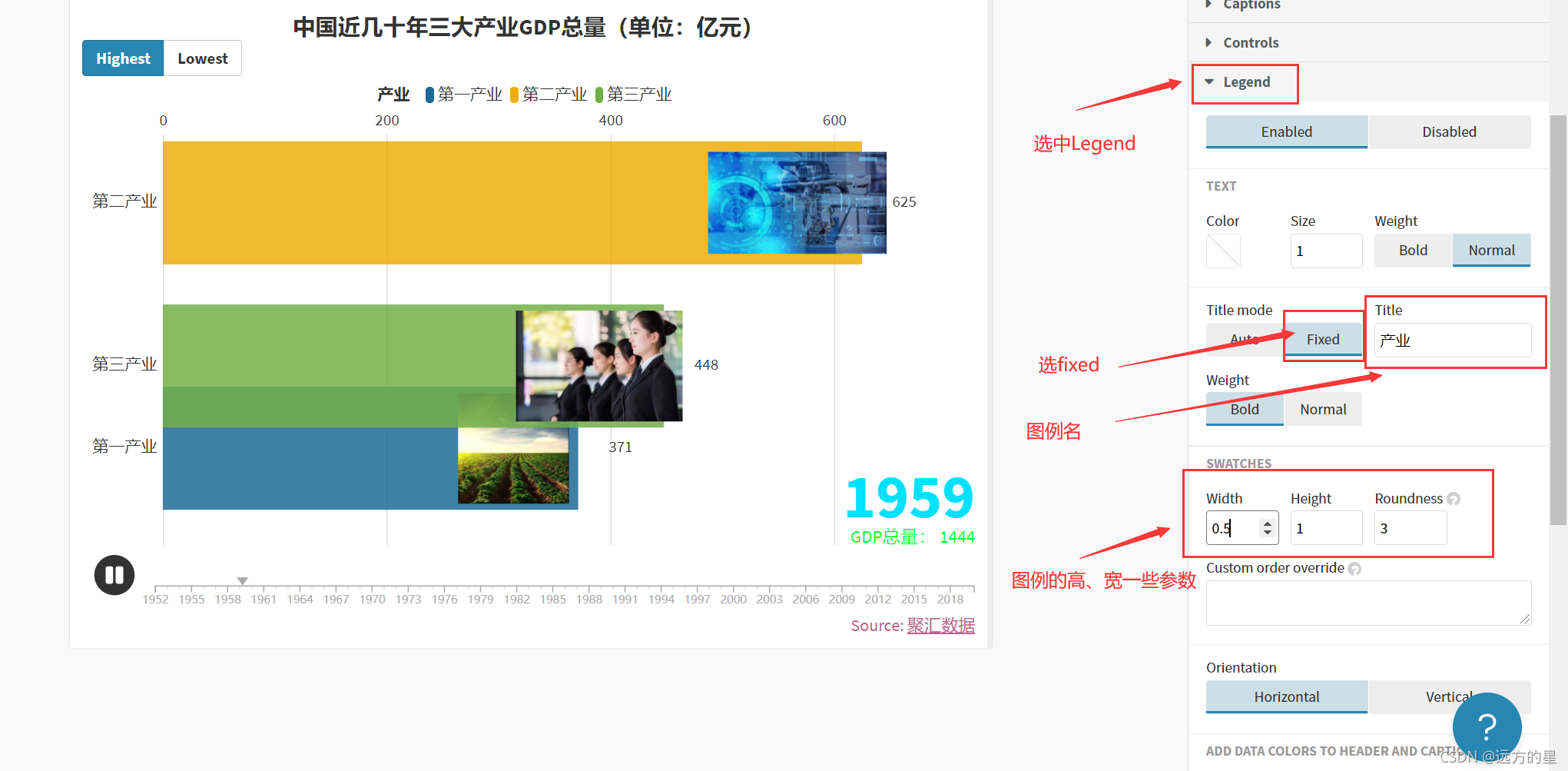Click the Custom order override textarea
Image resolution: width=1568 pixels, height=771 pixels.
click(1368, 603)
